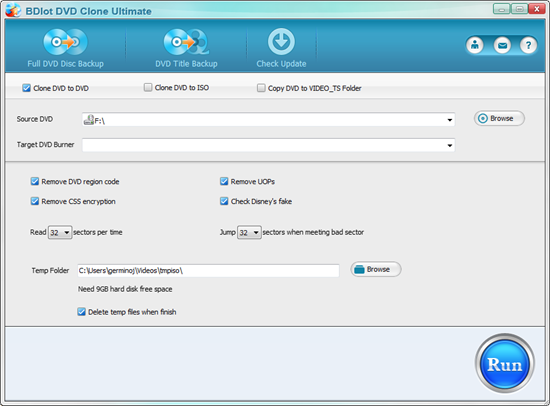Image resolution: width=550 pixels, height=406 pixels.
Task: Tick Copy DVD to VIDEO_TS Folder
Action: pyautogui.click(x=261, y=88)
